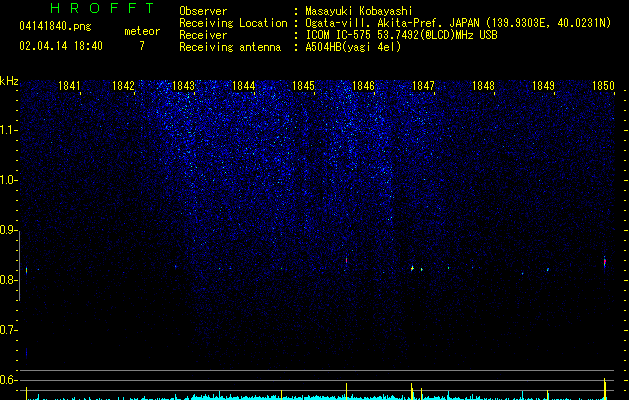The image size is (629, 400).
Task: Click time marker 1849
Action: (543, 86)
